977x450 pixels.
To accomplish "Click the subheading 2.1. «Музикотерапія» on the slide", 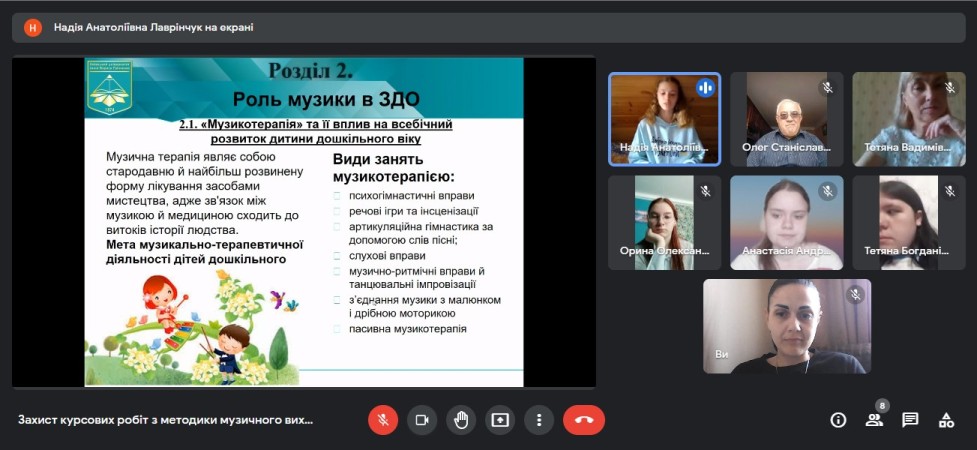I will pyautogui.click(x=315, y=132).
